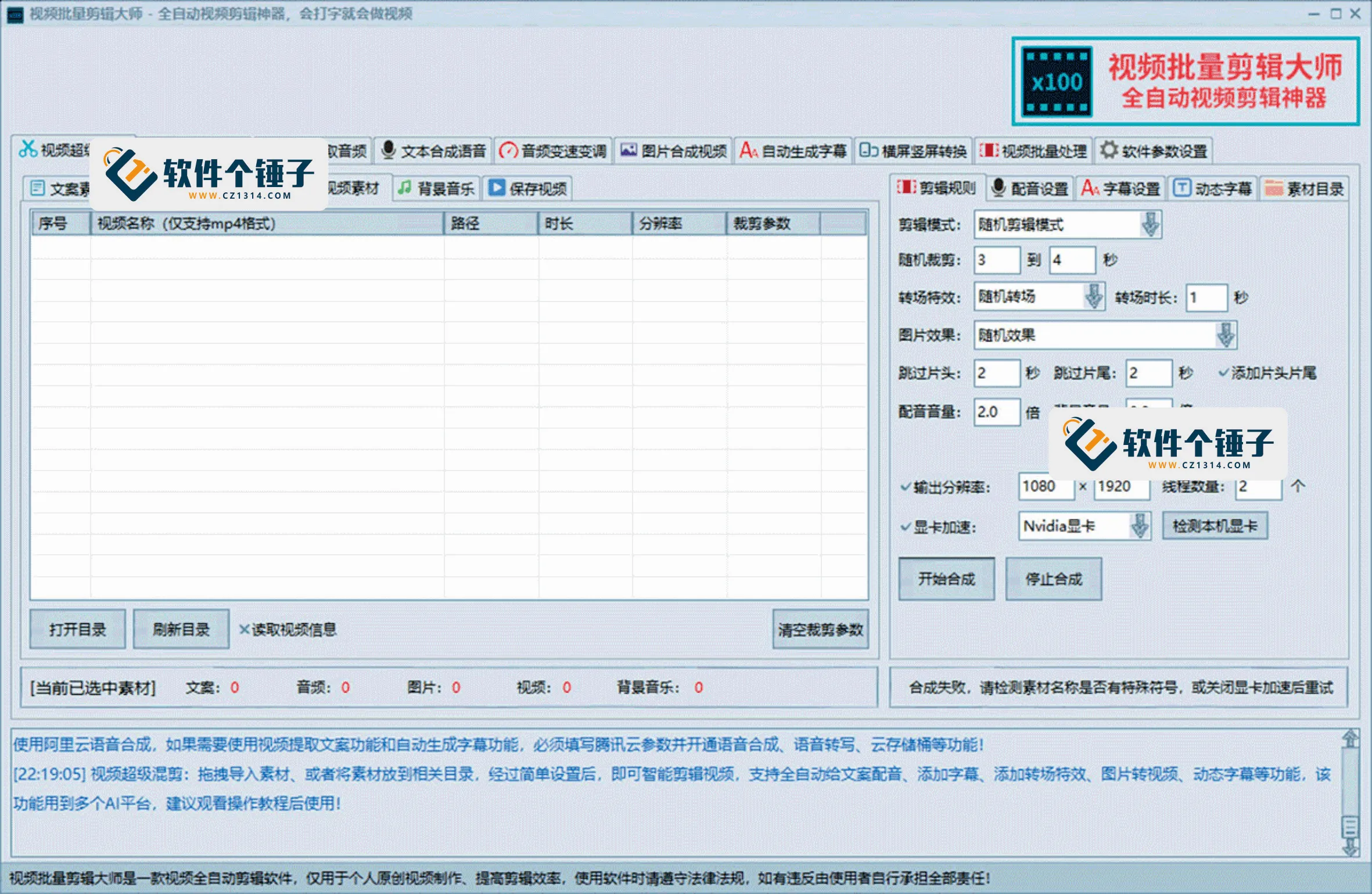1372x894 pixels.
Task: Click the 视频名称 column header
Action: [267, 224]
